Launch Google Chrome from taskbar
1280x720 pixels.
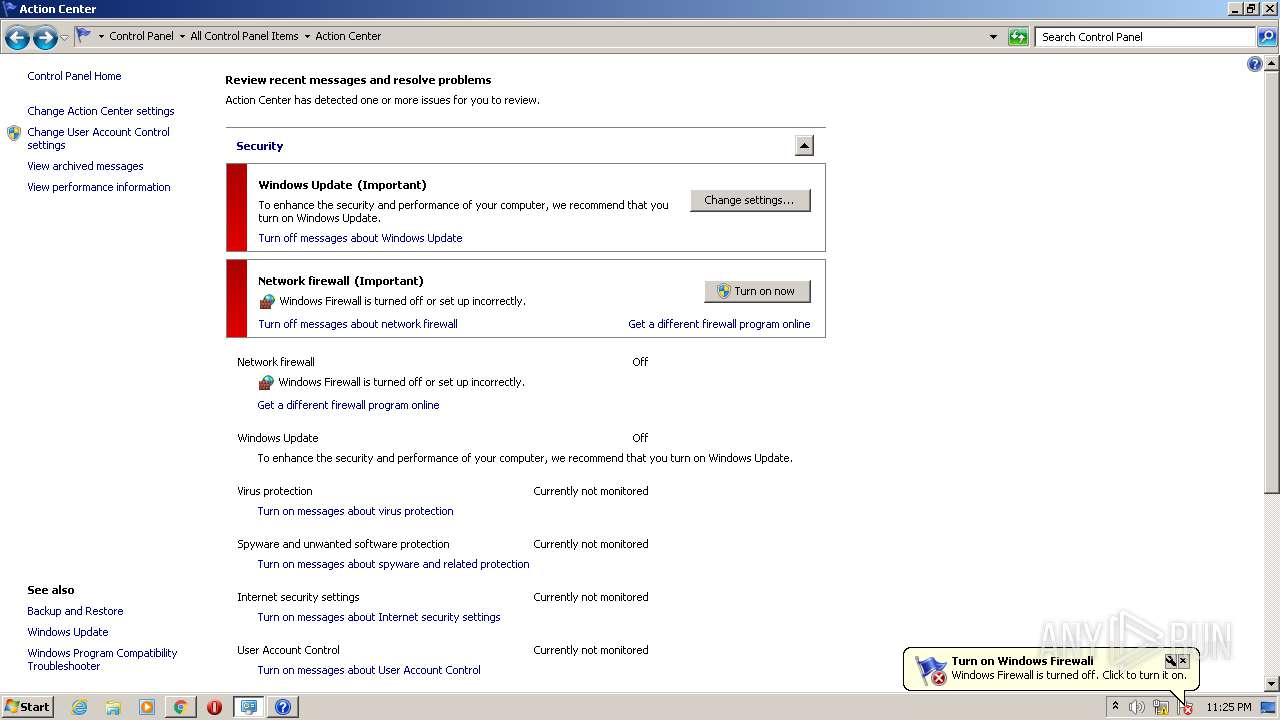(x=181, y=707)
